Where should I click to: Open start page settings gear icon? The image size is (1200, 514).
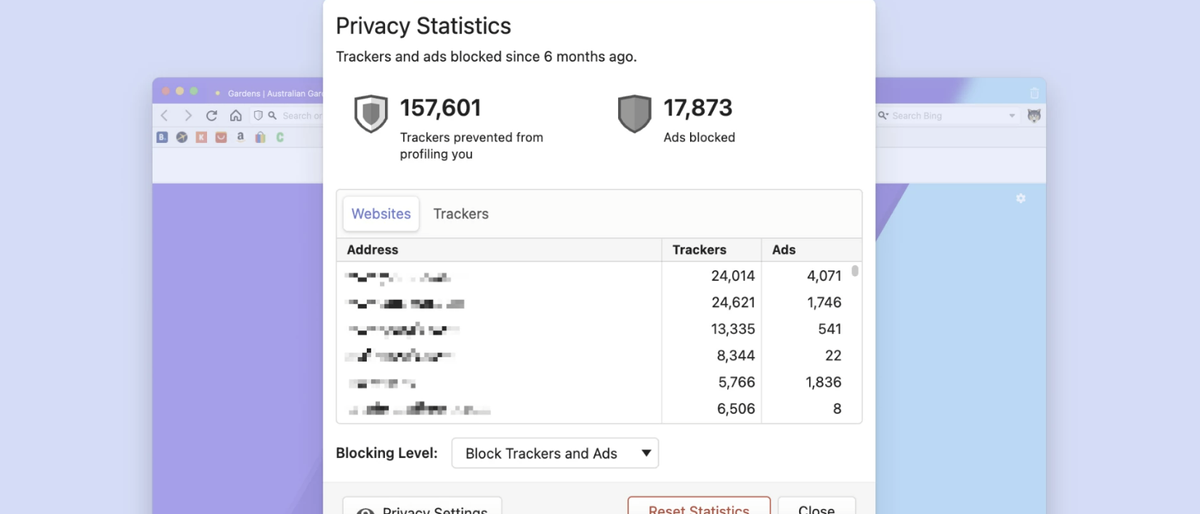pyautogui.click(x=1021, y=199)
